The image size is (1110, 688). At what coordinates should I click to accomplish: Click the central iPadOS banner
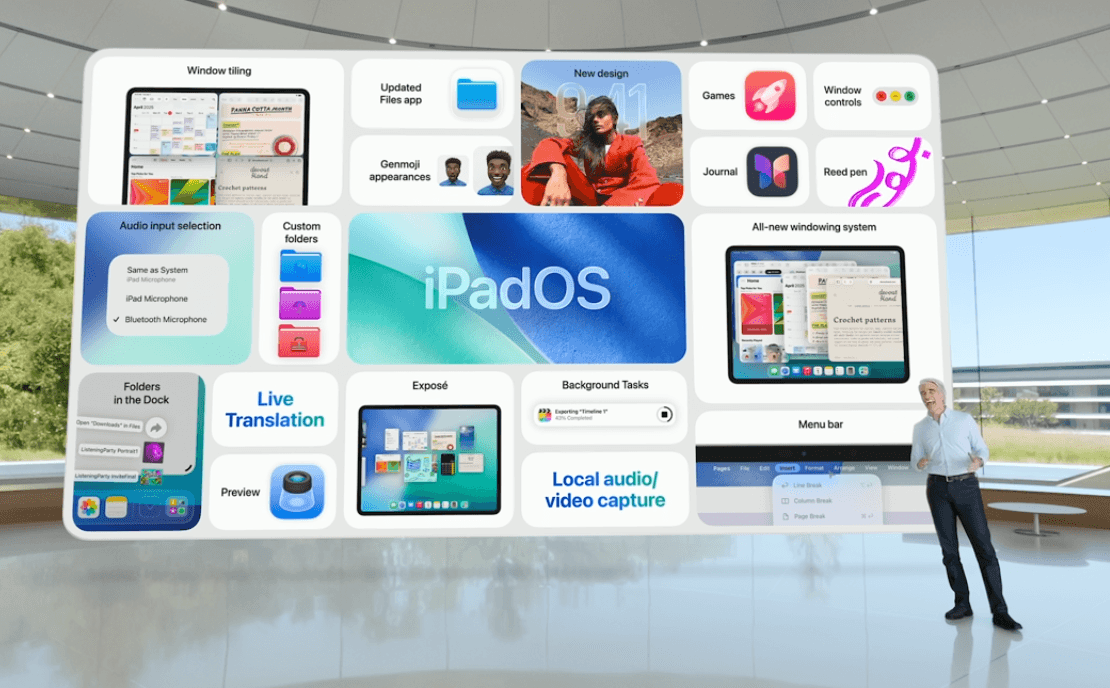pos(517,288)
